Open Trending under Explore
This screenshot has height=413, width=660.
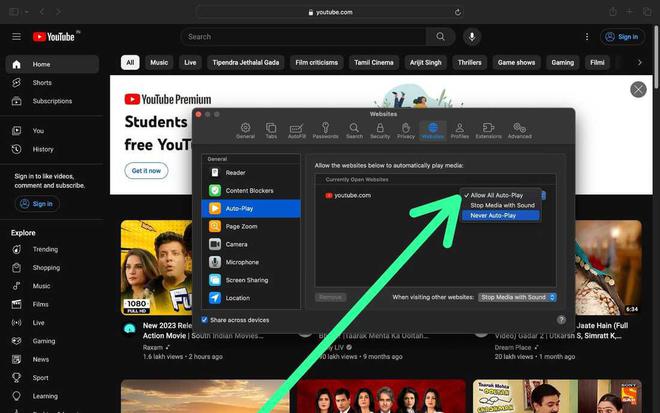[52, 249]
